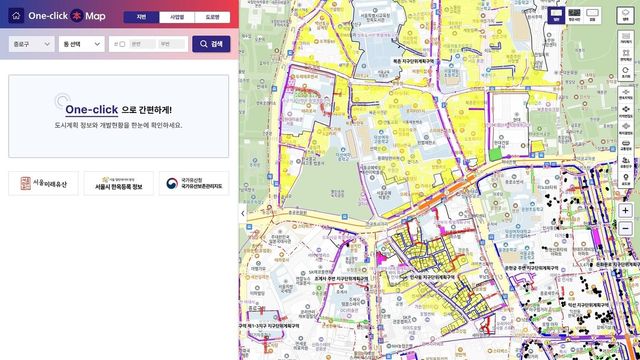This screenshot has height=360, width=640.
Task: Click the 검색 search button
Action: click(211, 44)
